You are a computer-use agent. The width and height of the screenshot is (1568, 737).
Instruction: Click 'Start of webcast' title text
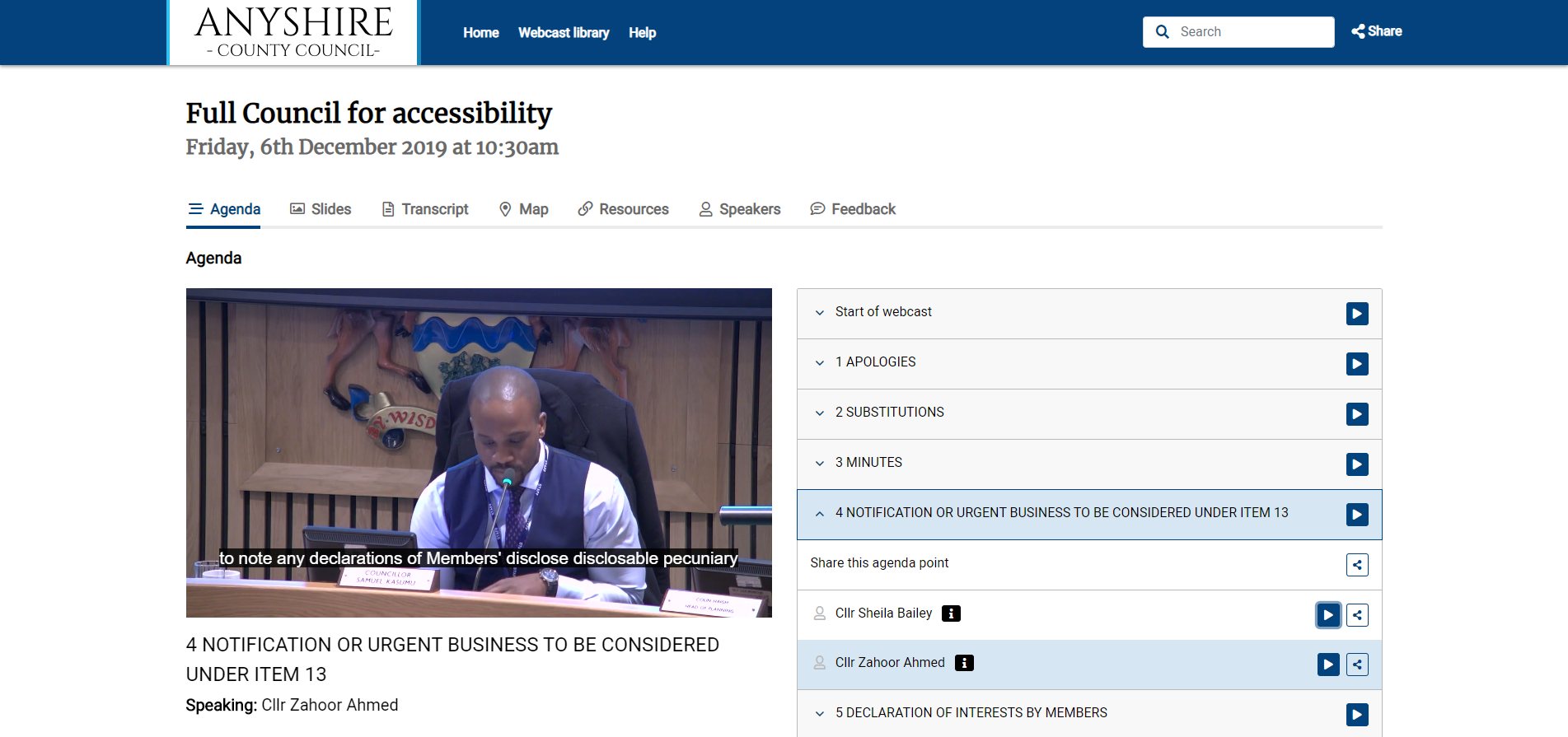pyautogui.click(x=883, y=312)
